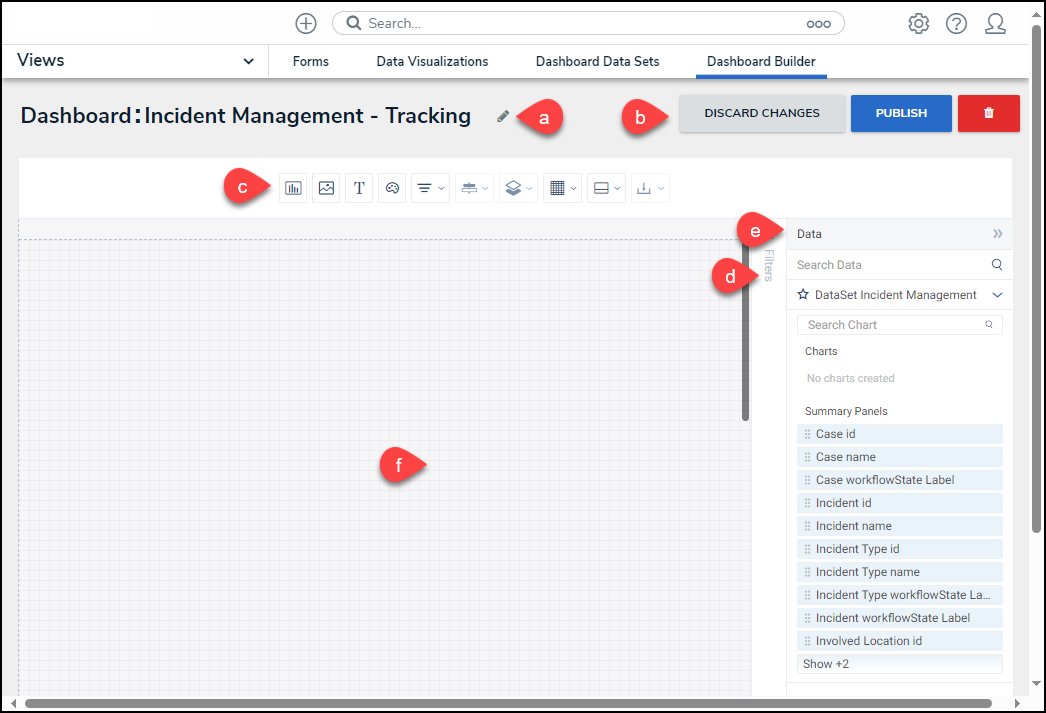Click the plus create icon
Screen dimensions: 1046x713
(x=306, y=24)
